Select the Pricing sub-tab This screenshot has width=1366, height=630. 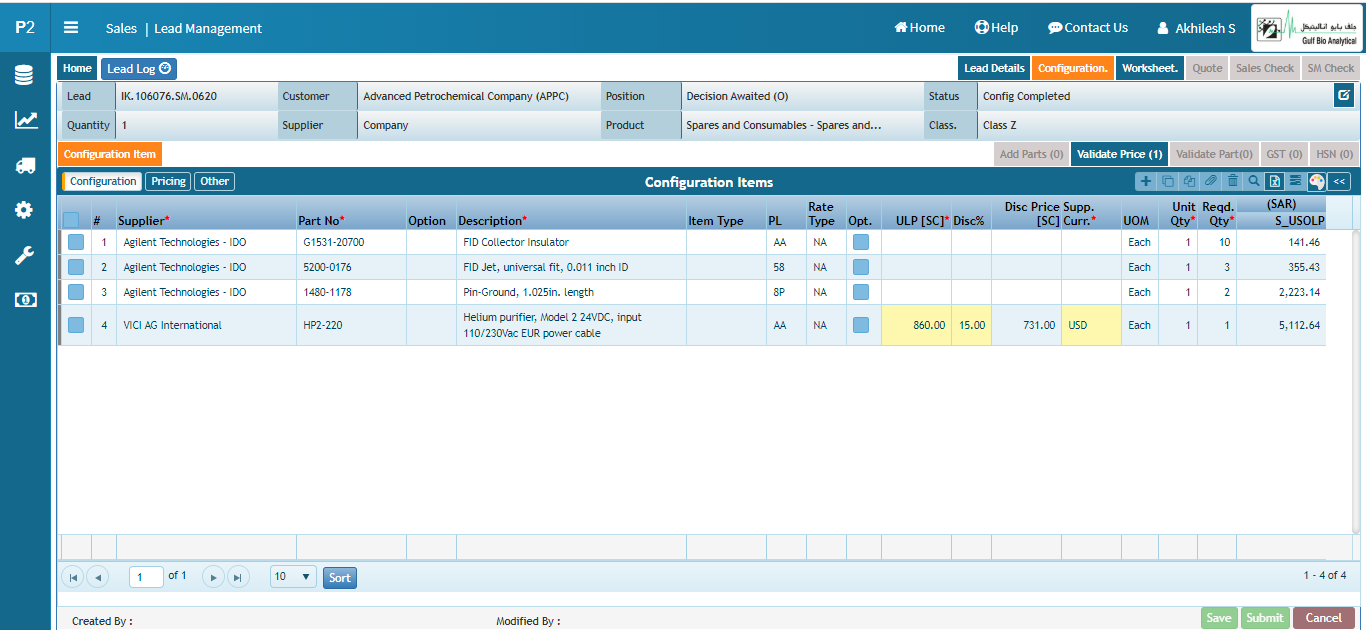tap(169, 181)
